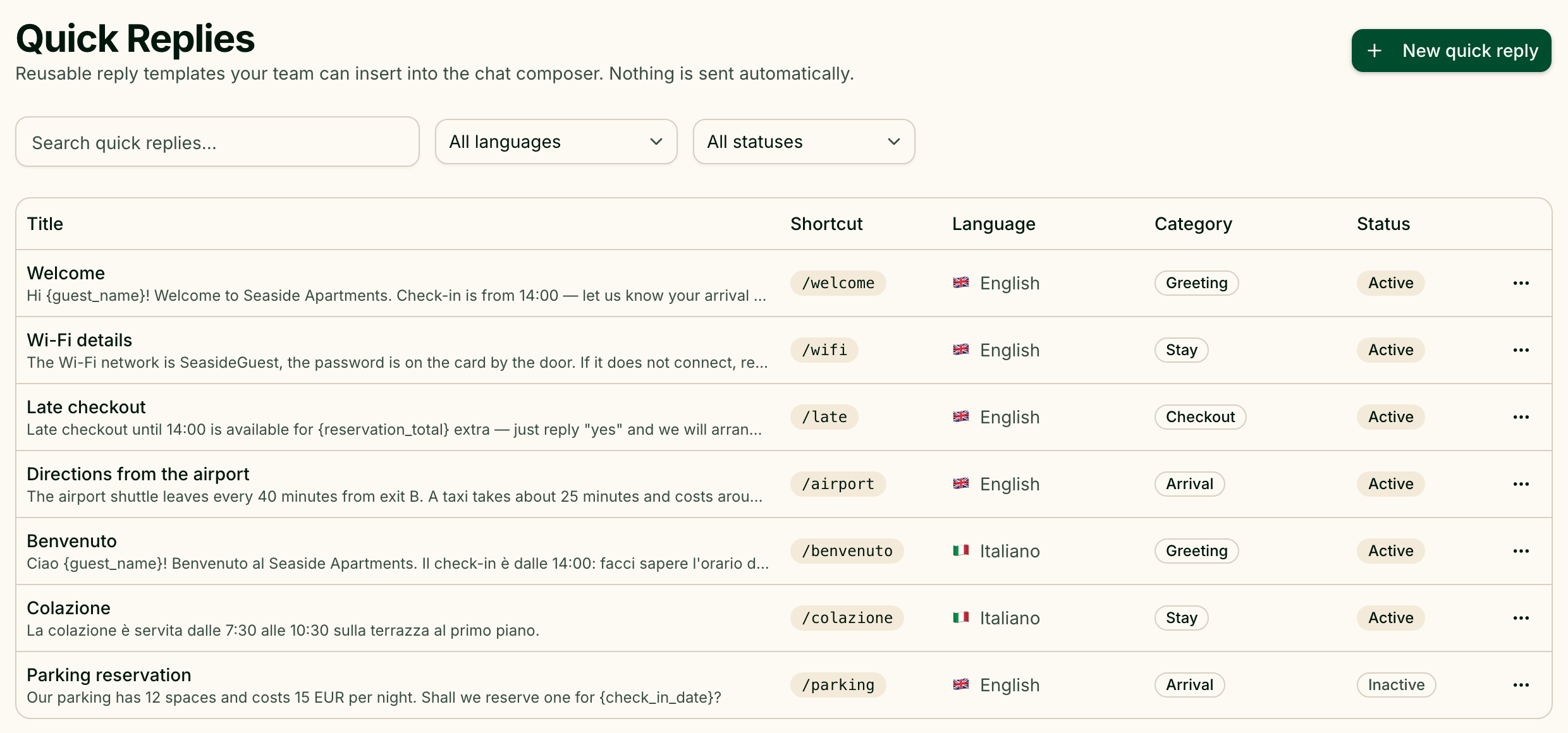Open actions menu for Benvenuto row
Image resolution: width=1568 pixels, height=733 pixels.
click(x=1521, y=551)
